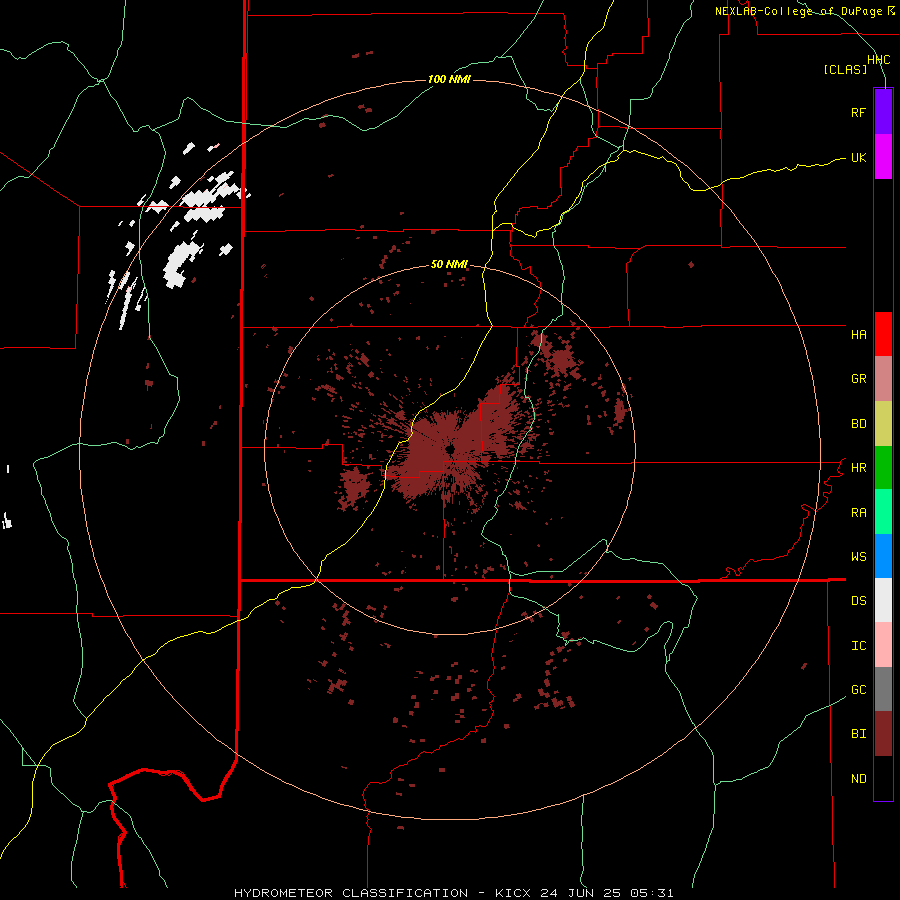
Task: Click the HHC product label
Action: pos(878,60)
